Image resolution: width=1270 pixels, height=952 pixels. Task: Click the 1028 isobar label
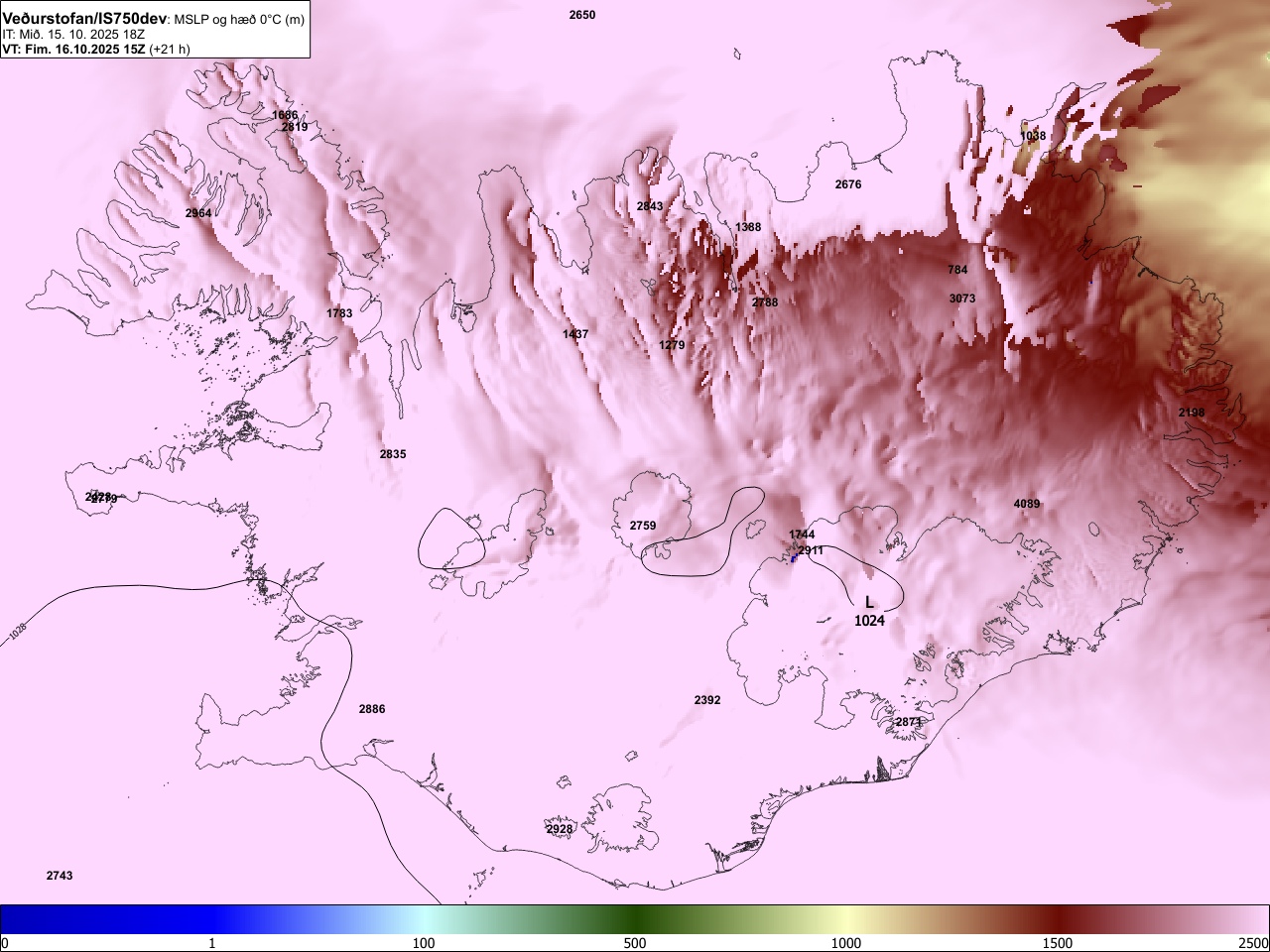[x=17, y=632]
